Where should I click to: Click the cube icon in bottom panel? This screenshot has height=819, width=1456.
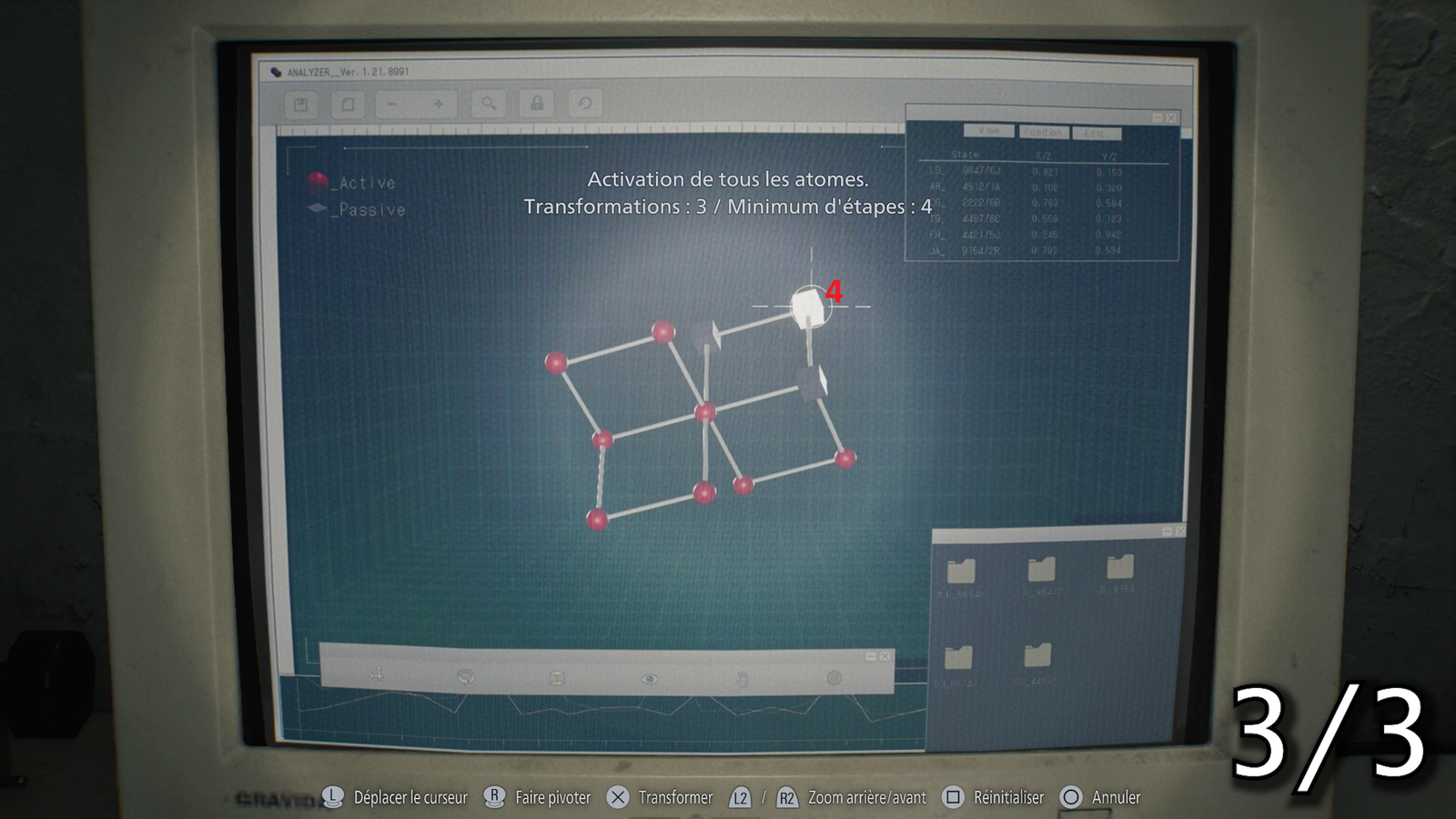click(x=558, y=678)
